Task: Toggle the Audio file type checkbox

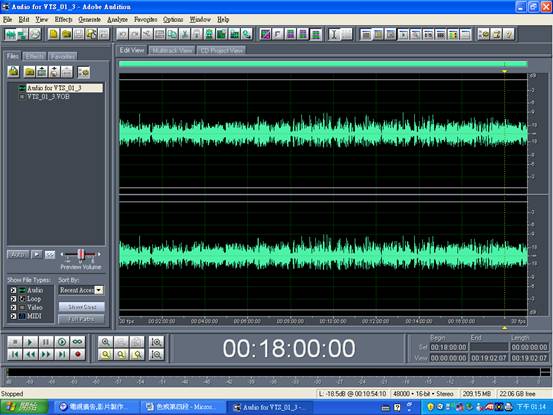Action: 13,290
